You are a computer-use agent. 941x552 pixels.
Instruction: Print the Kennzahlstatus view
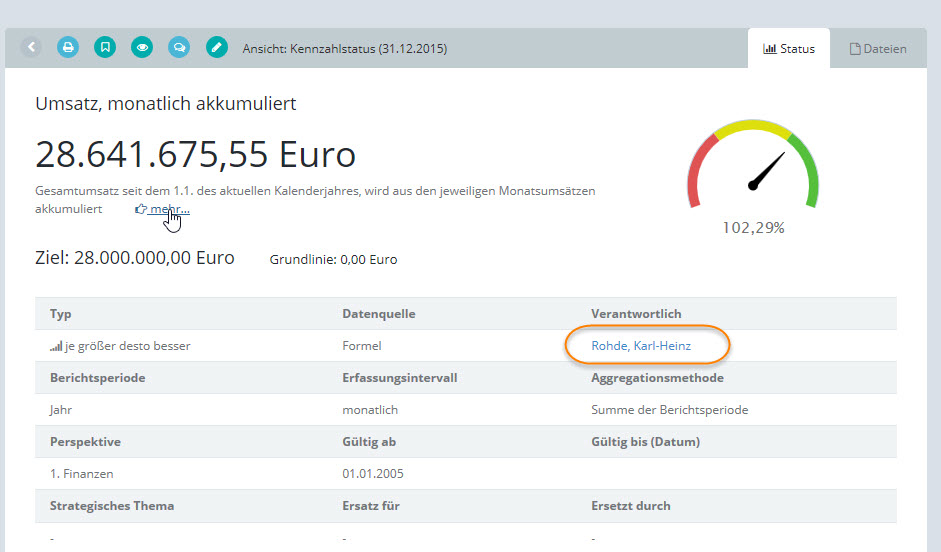[x=68, y=47]
